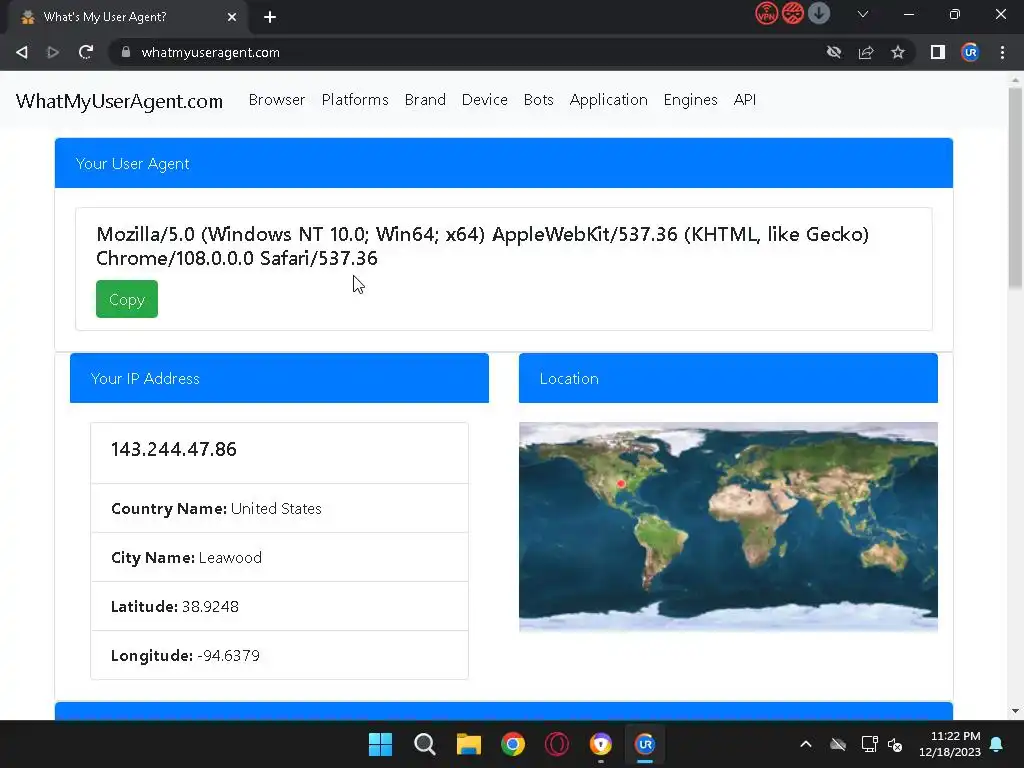Open a new tab with plus
The height and width of the screenshot is (768, 1024).
tap(270, 17)
